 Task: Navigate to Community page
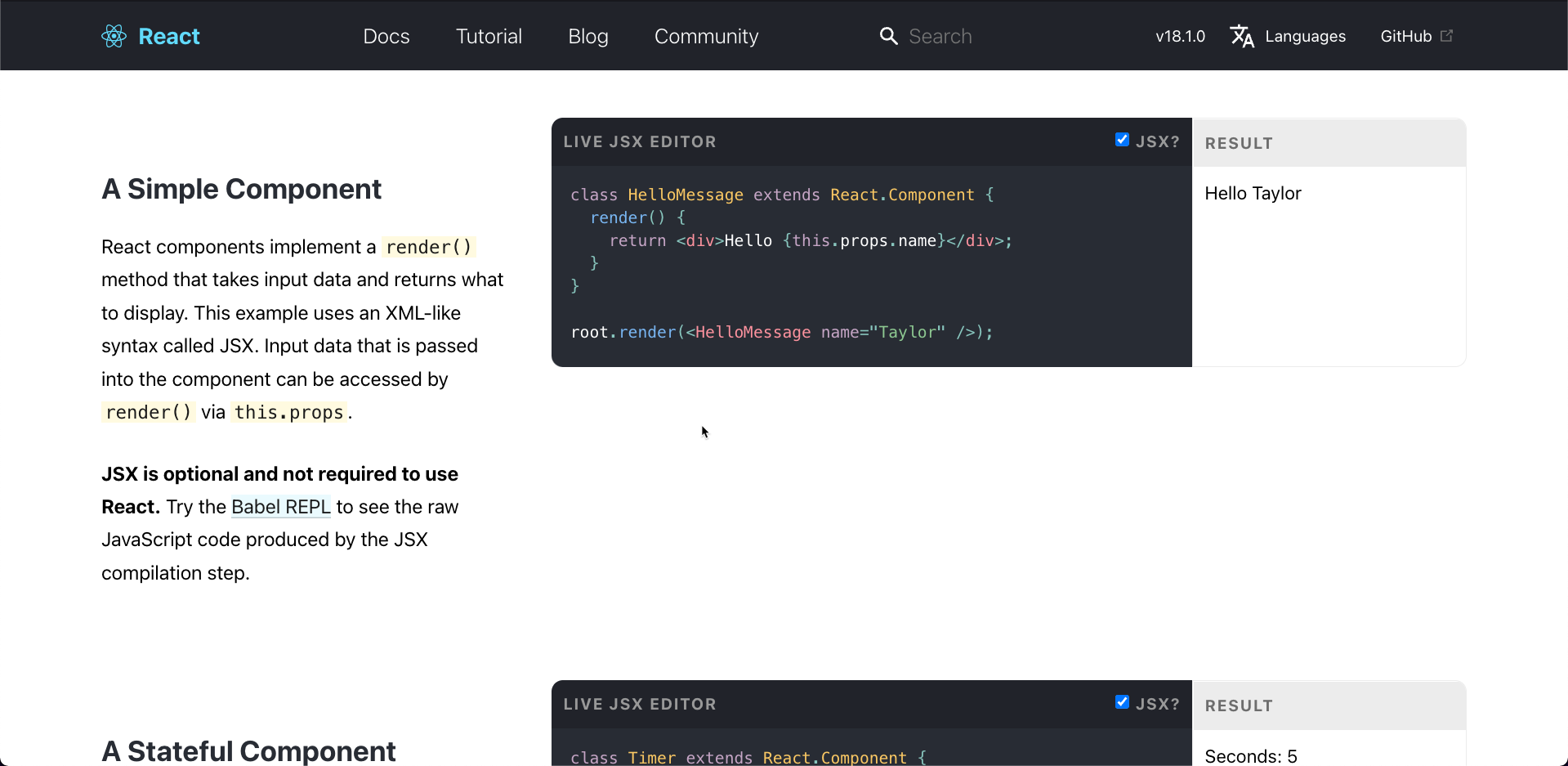[706, 36]
